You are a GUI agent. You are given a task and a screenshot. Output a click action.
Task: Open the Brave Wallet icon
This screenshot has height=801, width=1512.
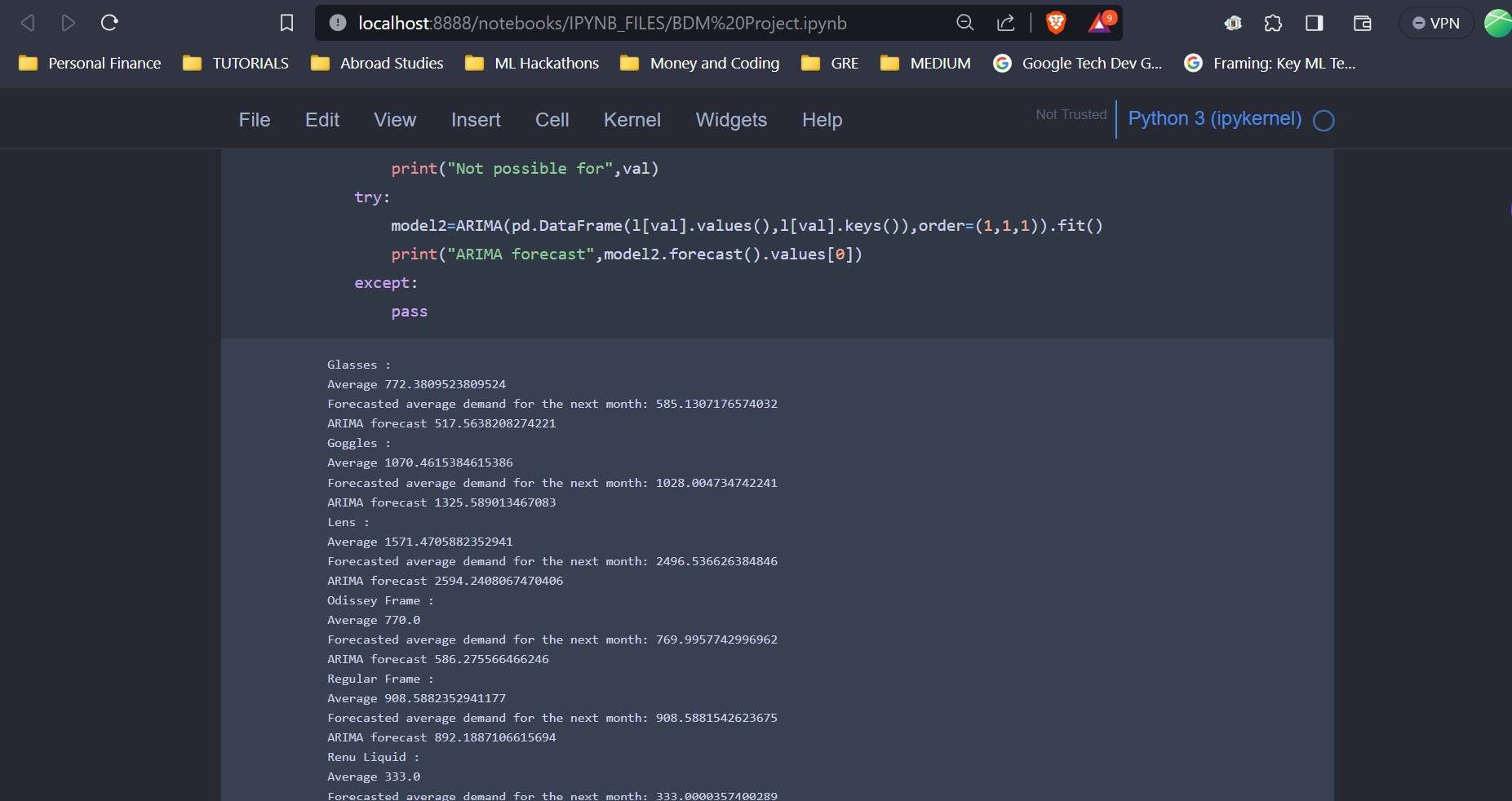click(1362, 23)
